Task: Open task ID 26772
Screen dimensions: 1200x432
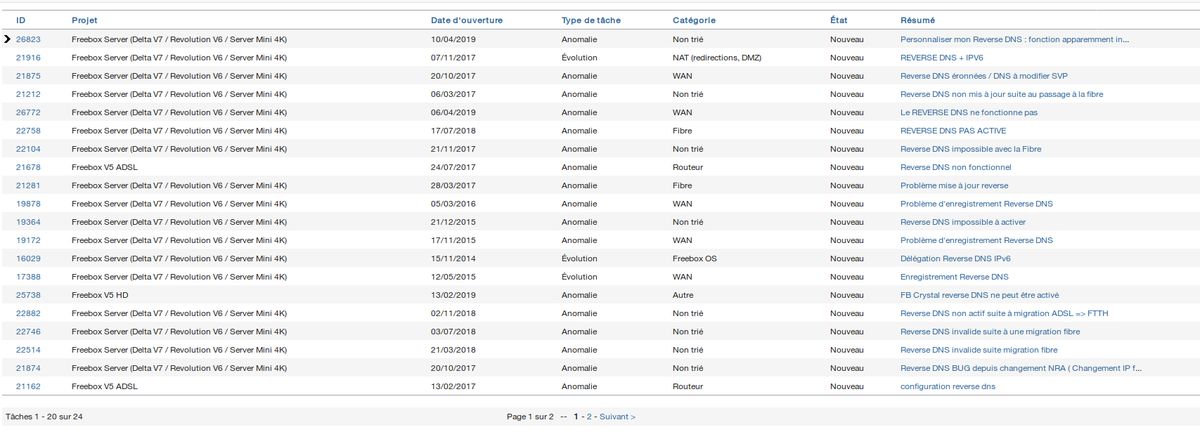Action: coord(28,112)
